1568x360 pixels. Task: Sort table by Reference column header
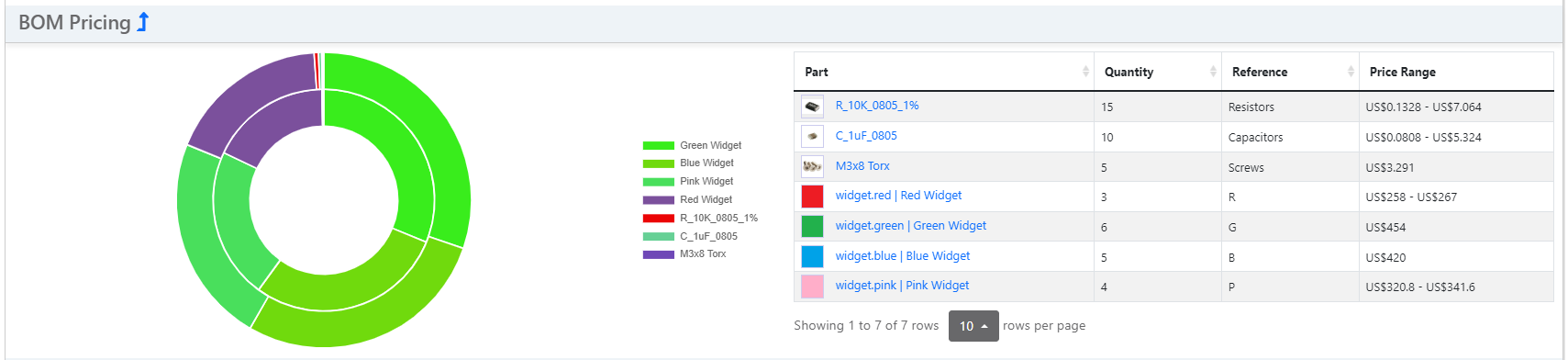click(x=1289, y=72)
